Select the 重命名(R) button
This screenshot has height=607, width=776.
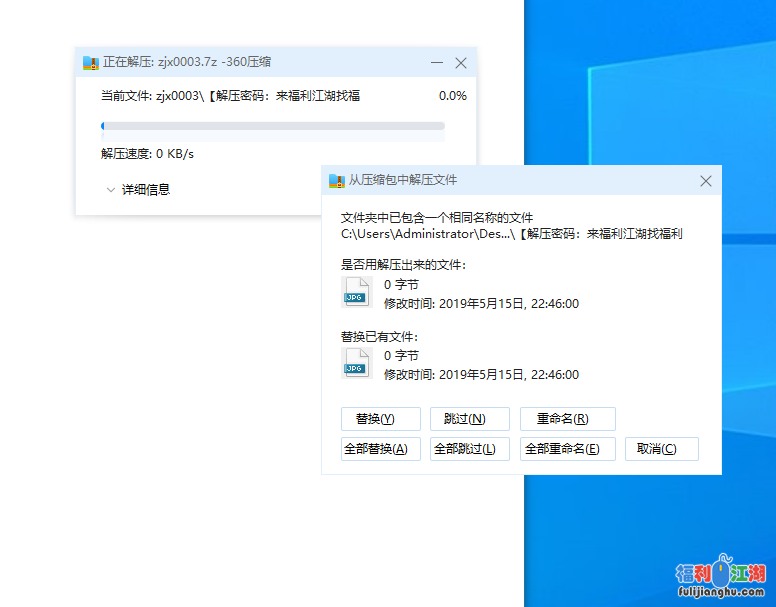(x=567, y=419)
